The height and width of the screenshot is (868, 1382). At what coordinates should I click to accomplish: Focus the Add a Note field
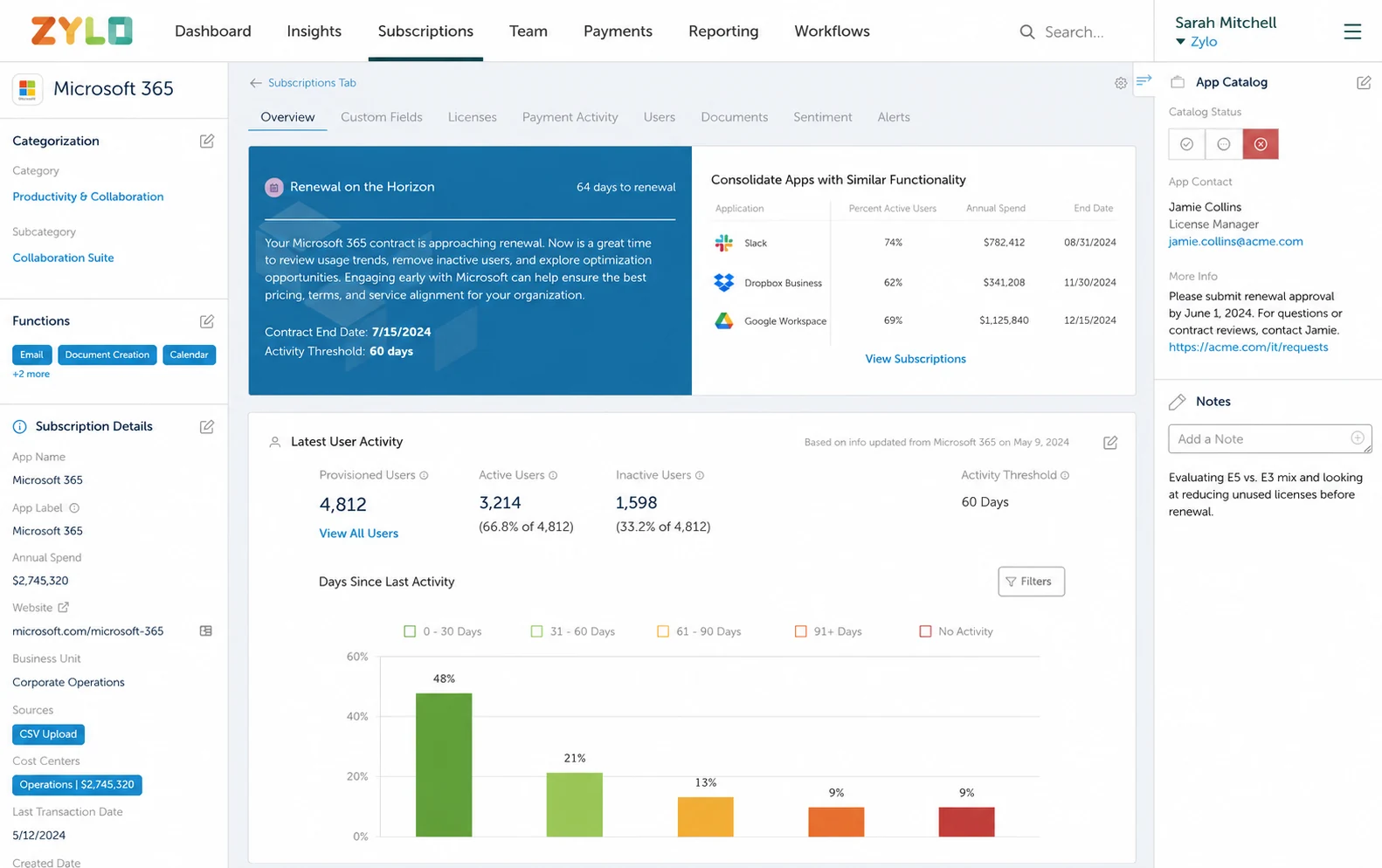pyautogui.click(x=1268, y=439)
